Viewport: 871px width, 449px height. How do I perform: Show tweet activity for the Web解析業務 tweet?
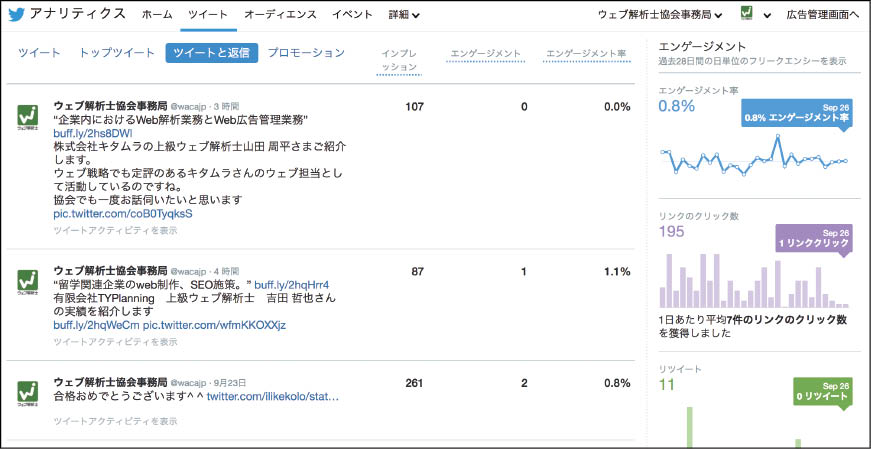point(116,230)
